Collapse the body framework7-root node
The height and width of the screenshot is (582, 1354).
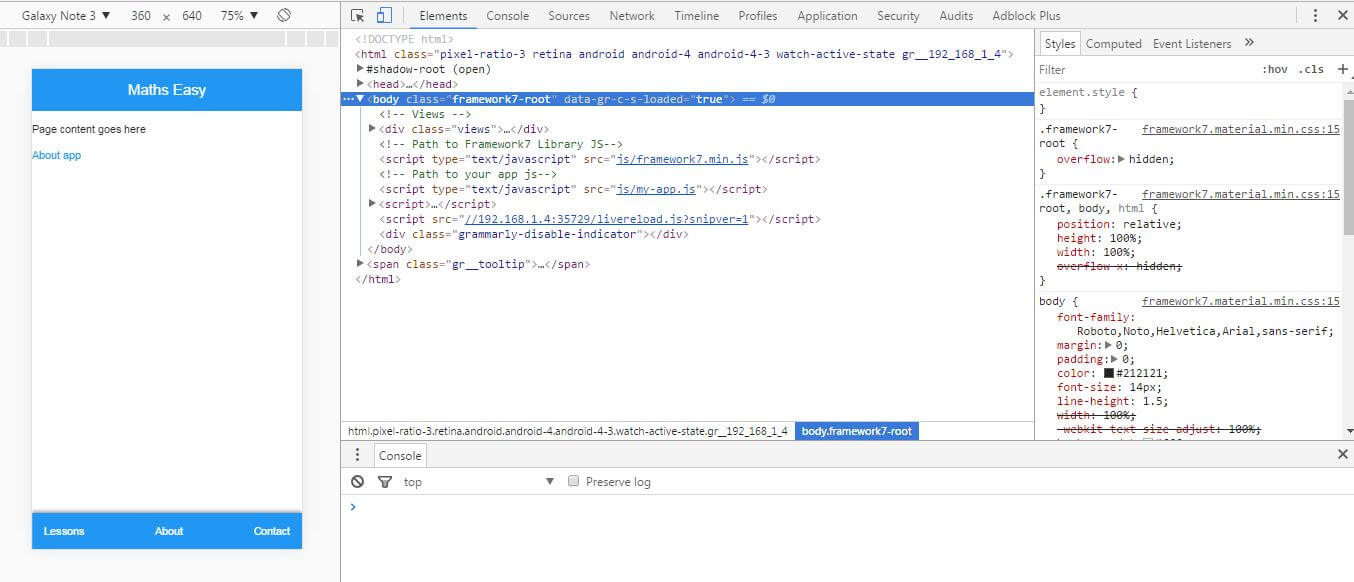360,99
